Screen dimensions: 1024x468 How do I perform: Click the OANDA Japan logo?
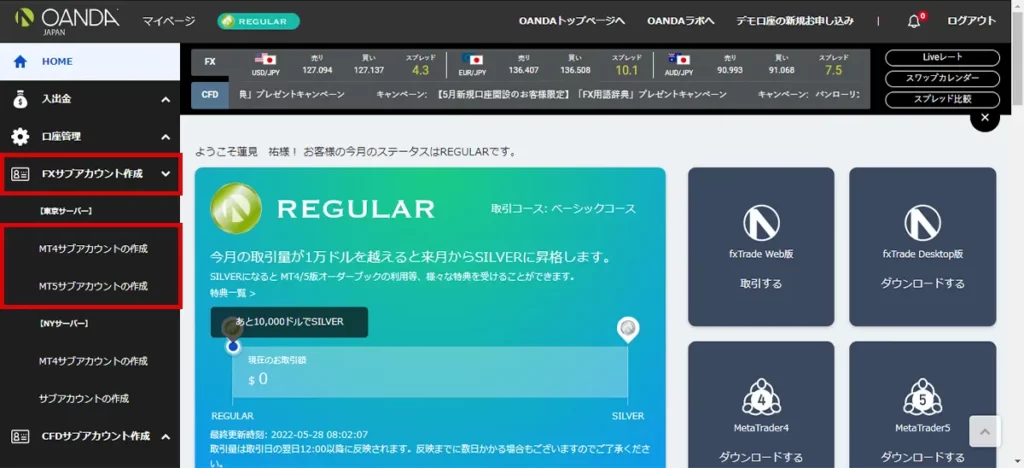tap(68, 20)
